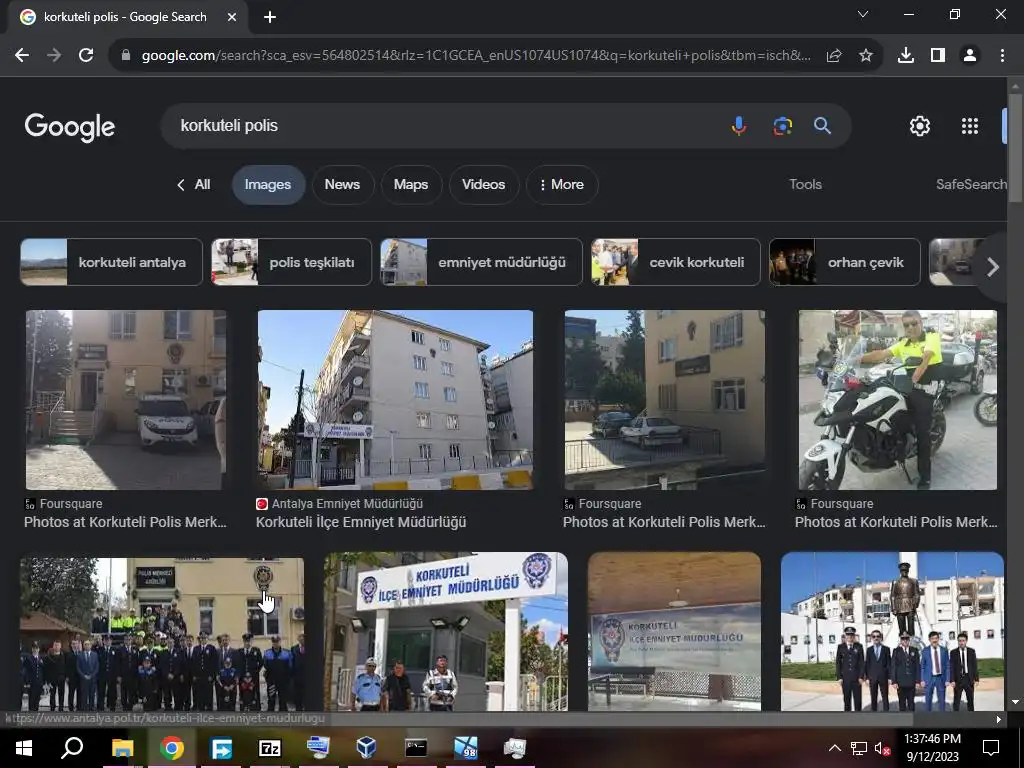This screenshot has height=768, width=1024.
Task: Reload the current page
Action: [86, 56]
